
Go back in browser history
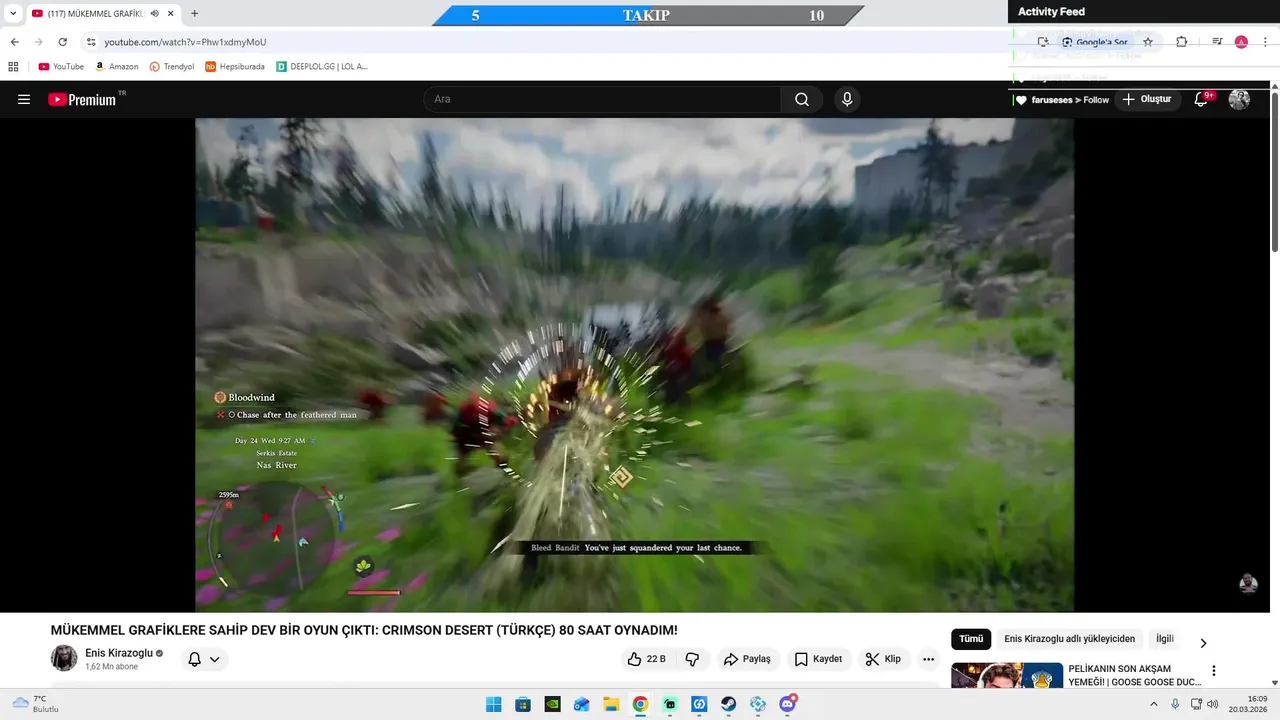14,42
